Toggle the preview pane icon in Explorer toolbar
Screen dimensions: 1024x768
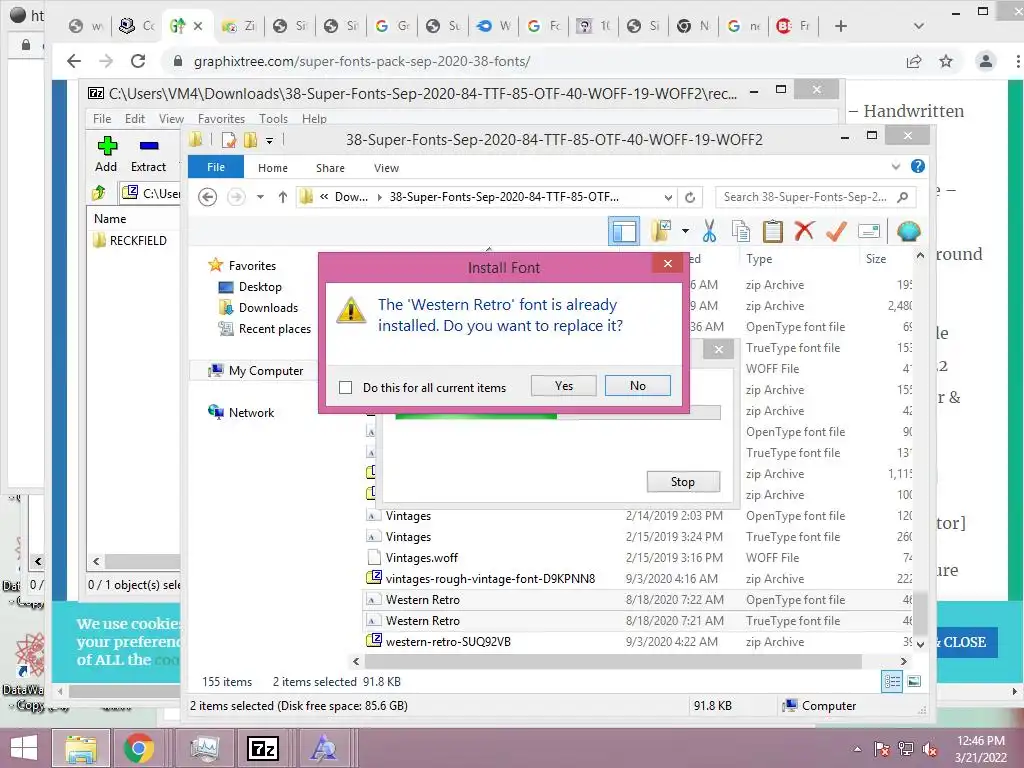pos(624,231)
